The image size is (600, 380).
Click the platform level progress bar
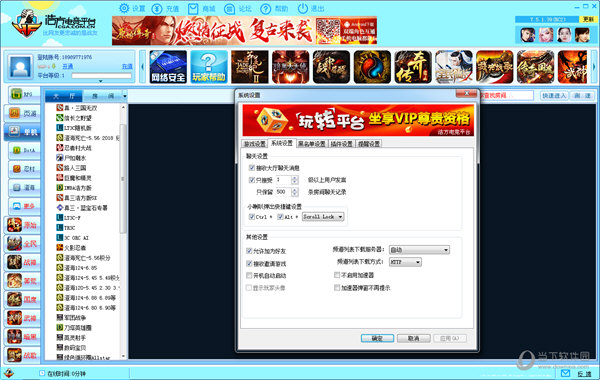point(101,76)
